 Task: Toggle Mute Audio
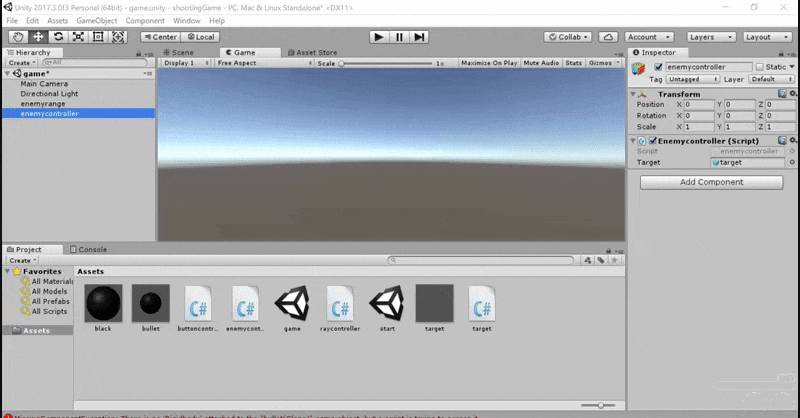(x=541, y=63)
